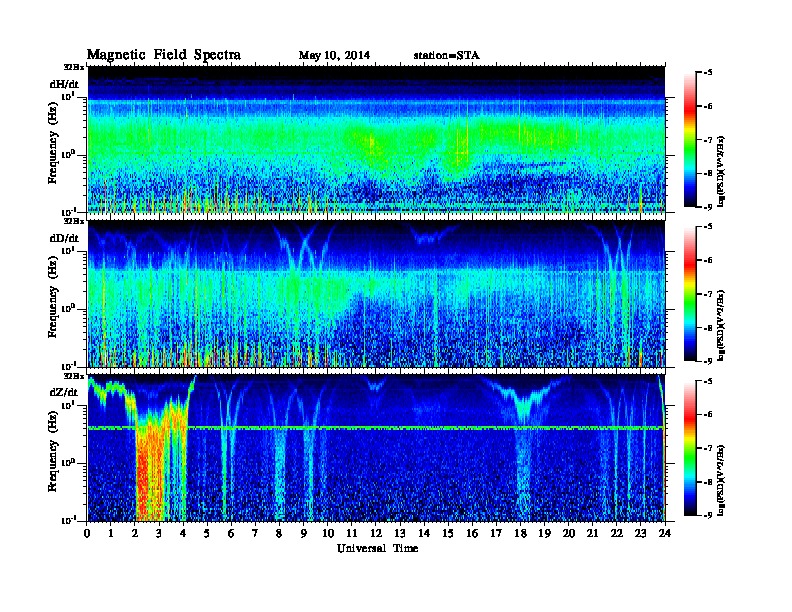Screen dimensions: 792x612
Task: Click the time axis tick label "13"
Action: pyautogui.click(x=400, y=534)
